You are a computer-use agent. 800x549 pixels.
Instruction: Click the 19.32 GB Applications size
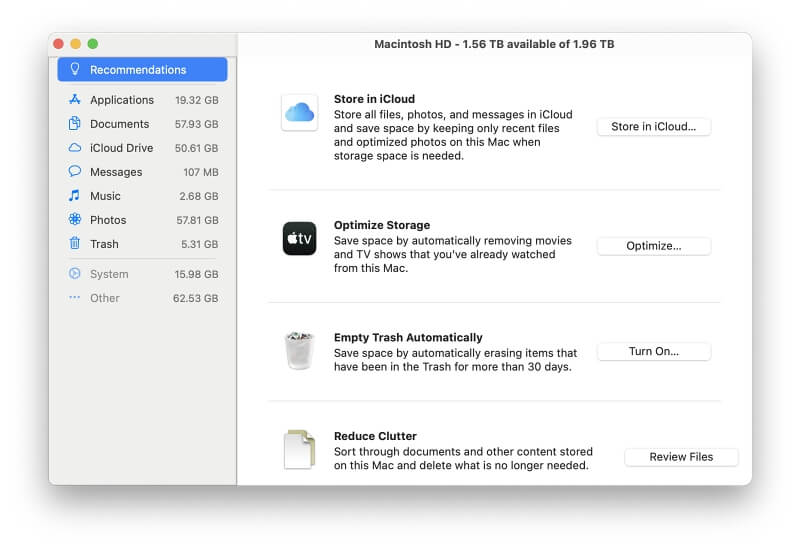(x=197, y=100)
